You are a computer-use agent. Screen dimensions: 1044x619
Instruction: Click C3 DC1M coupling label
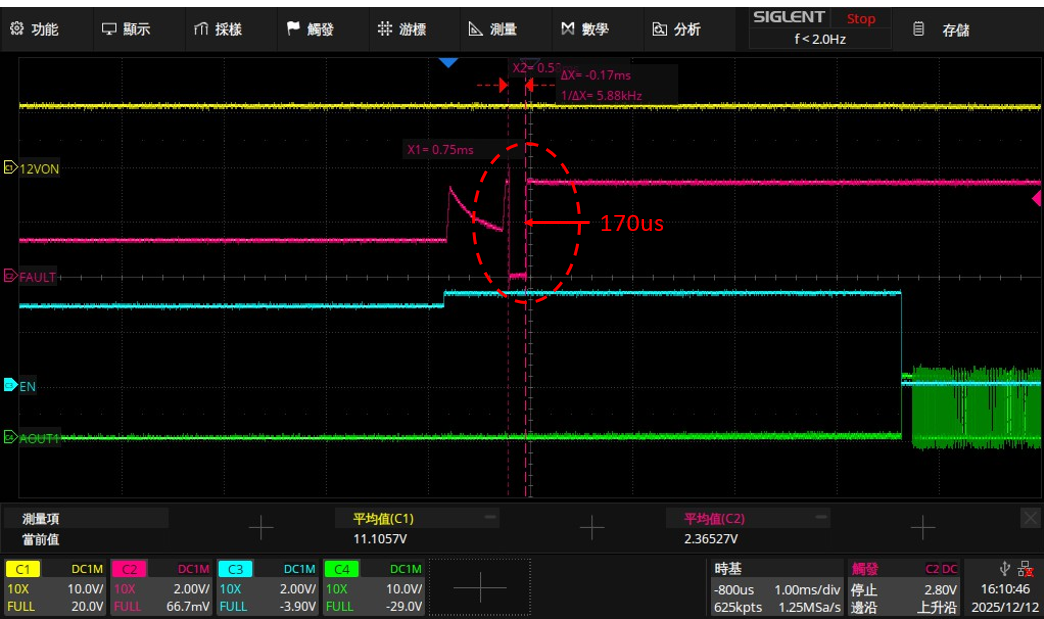pos(300,569)
